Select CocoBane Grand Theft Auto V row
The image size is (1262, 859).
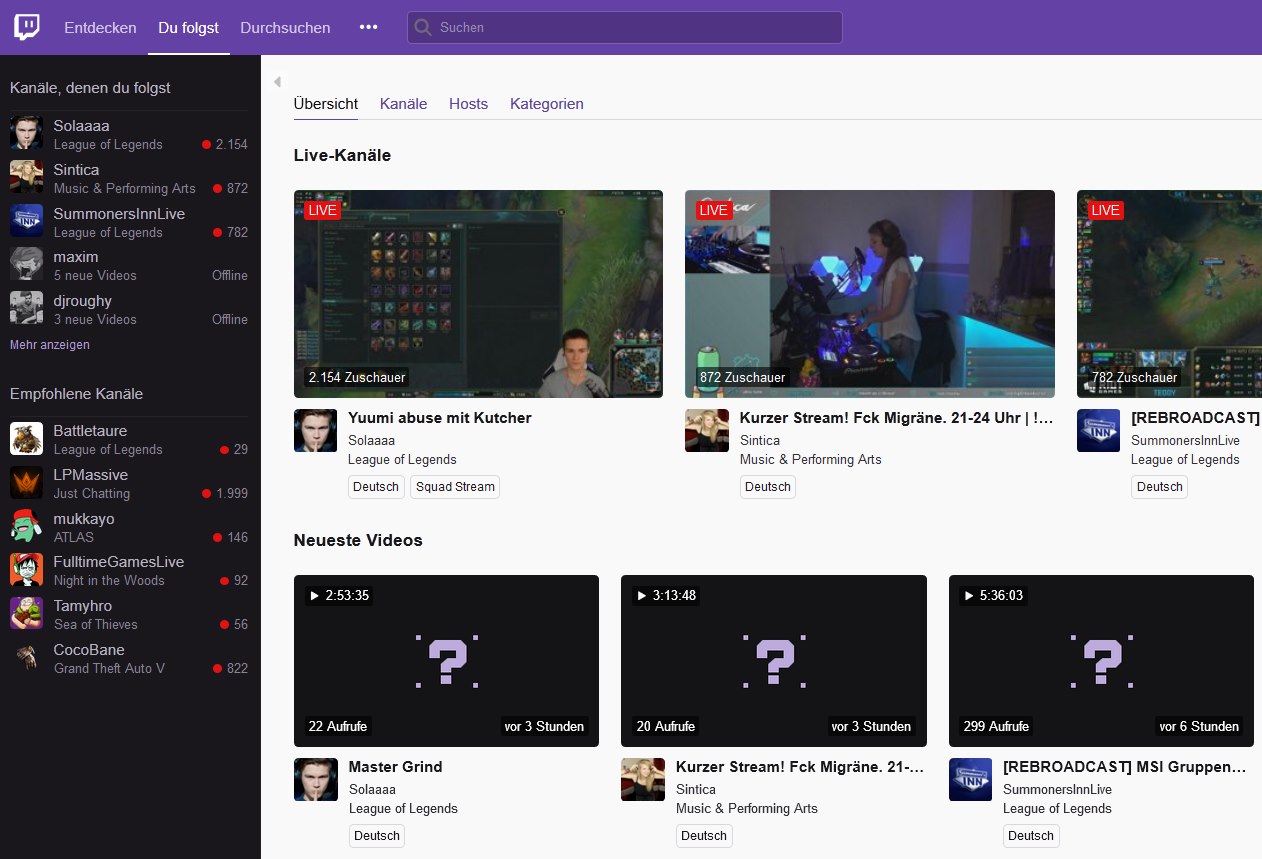(129, 658)
